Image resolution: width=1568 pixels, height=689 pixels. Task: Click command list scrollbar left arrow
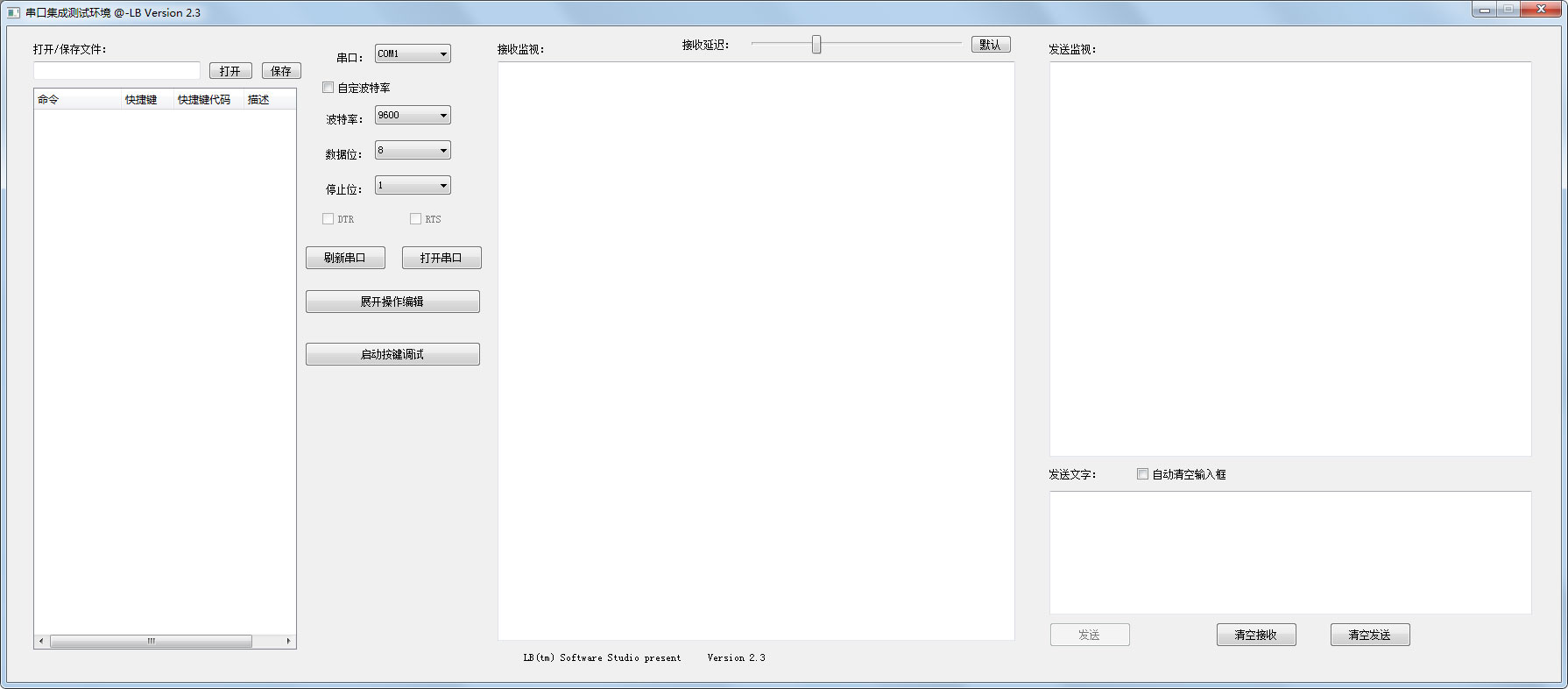pos(41,642)
